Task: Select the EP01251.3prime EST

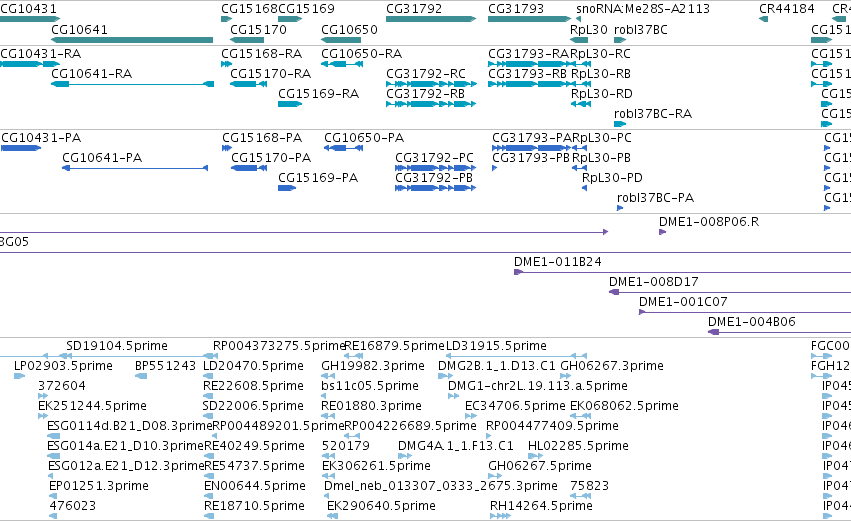Action: 53,496
